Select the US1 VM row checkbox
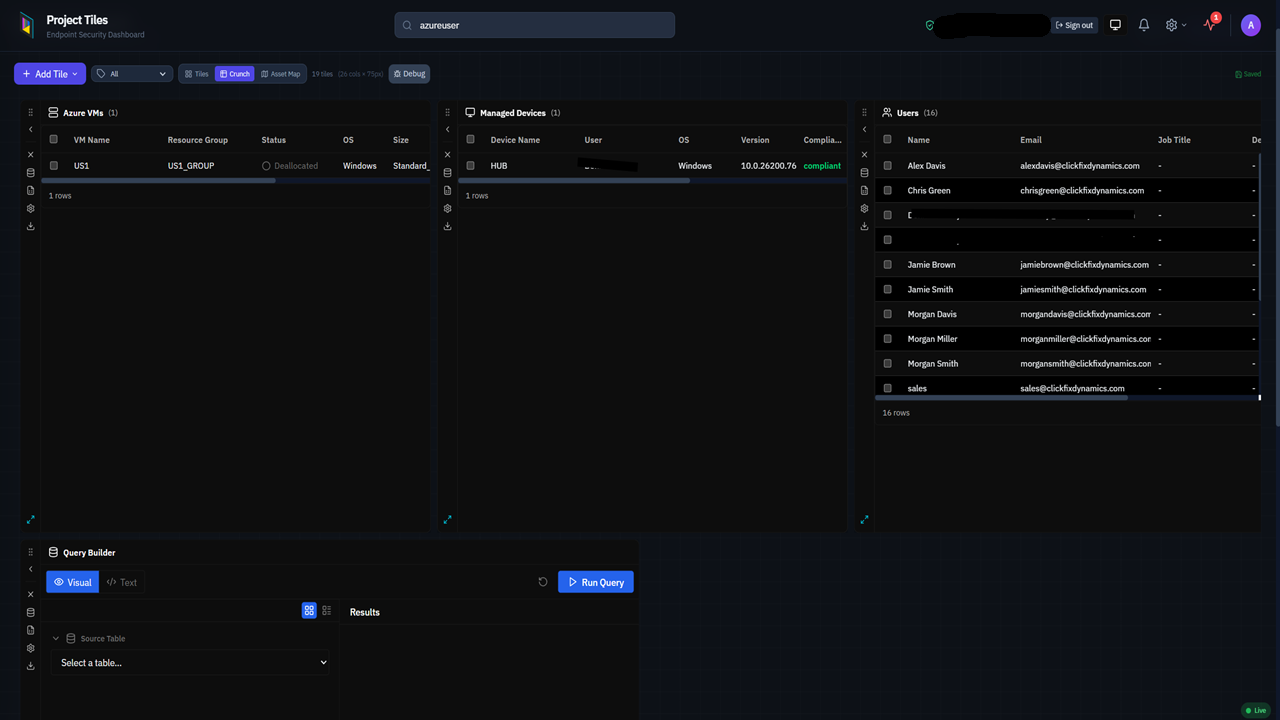 click(x=53, y=165)
